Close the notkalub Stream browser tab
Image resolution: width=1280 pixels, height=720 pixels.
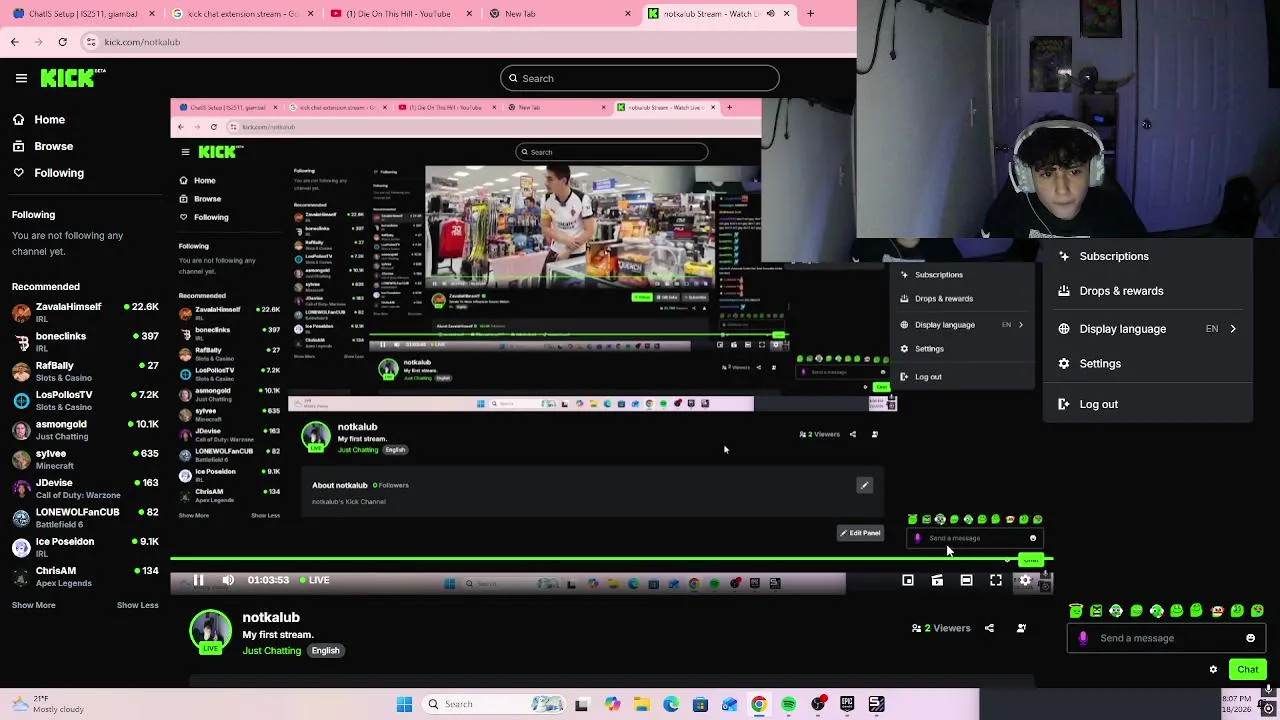click(786, 14)
